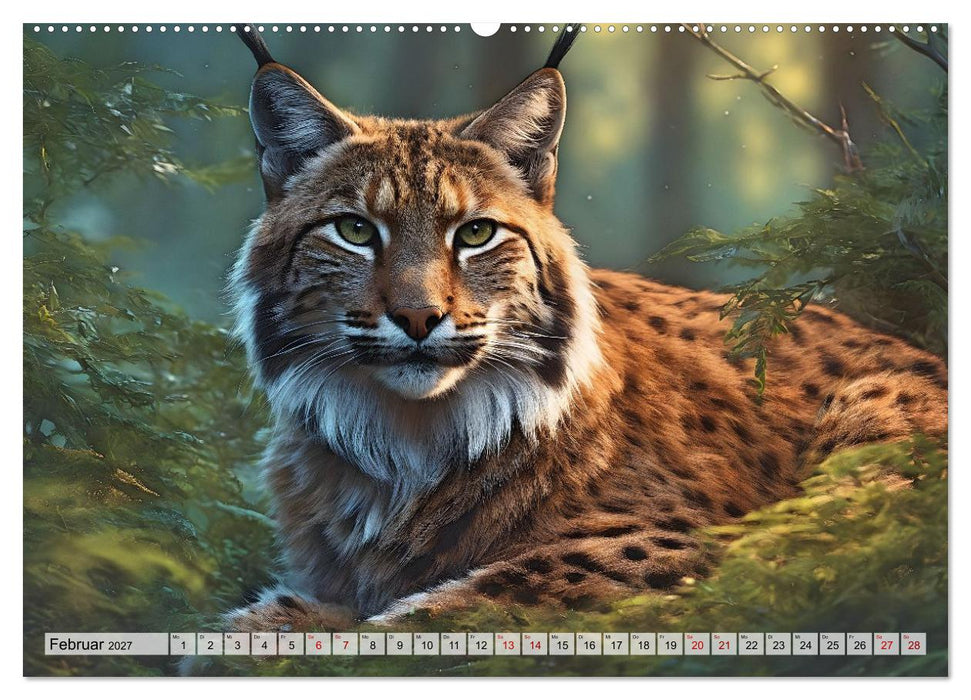
Task: Select day 11 in the calendar strip
Action: click(x=454, y=644)
